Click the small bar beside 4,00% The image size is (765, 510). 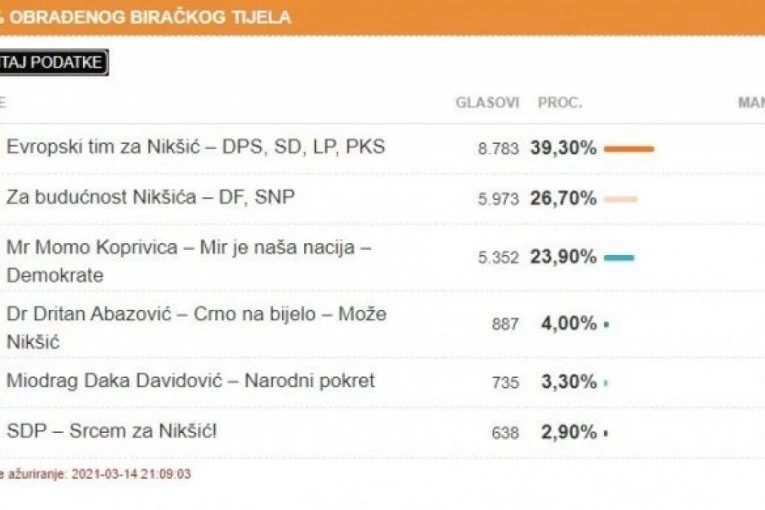click(606, 324)
